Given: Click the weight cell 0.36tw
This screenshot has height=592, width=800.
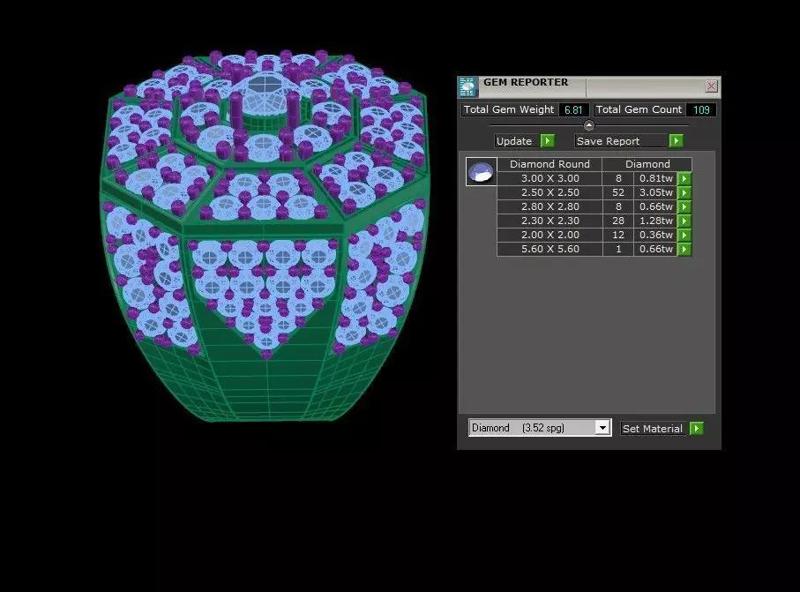Looking at the screenshot, I should 656,235.
